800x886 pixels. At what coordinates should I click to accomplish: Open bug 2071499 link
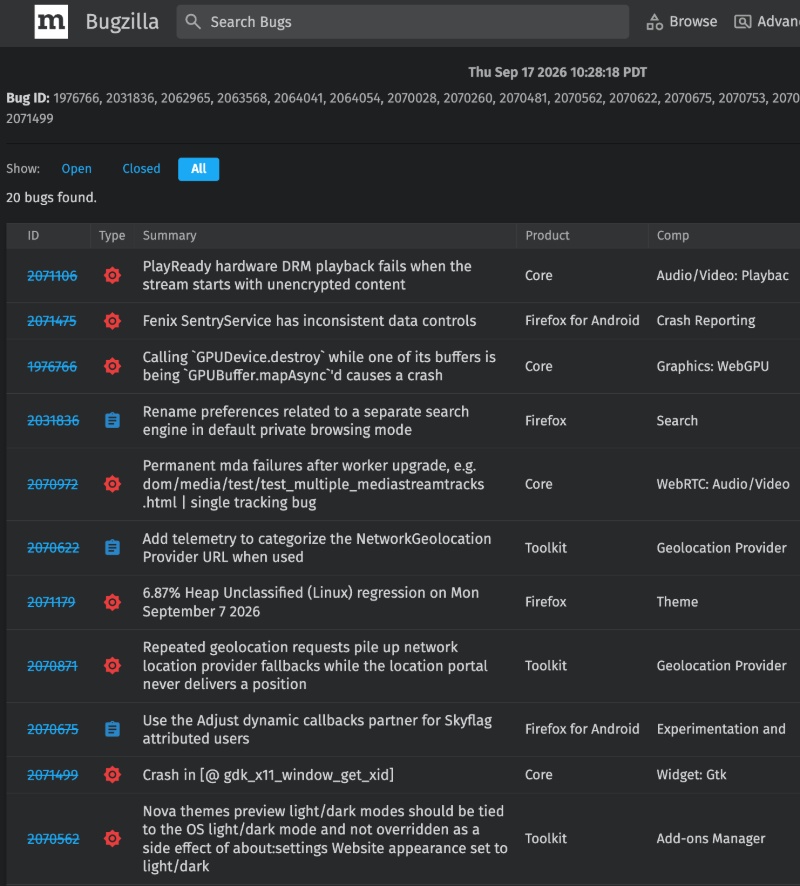coord(53,775)
